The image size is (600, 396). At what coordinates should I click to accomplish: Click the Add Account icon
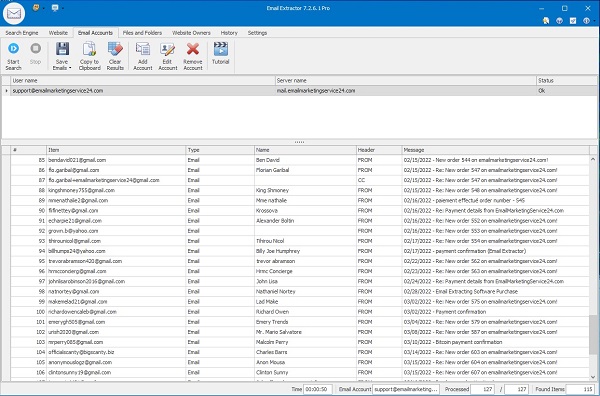coord(143,49)
